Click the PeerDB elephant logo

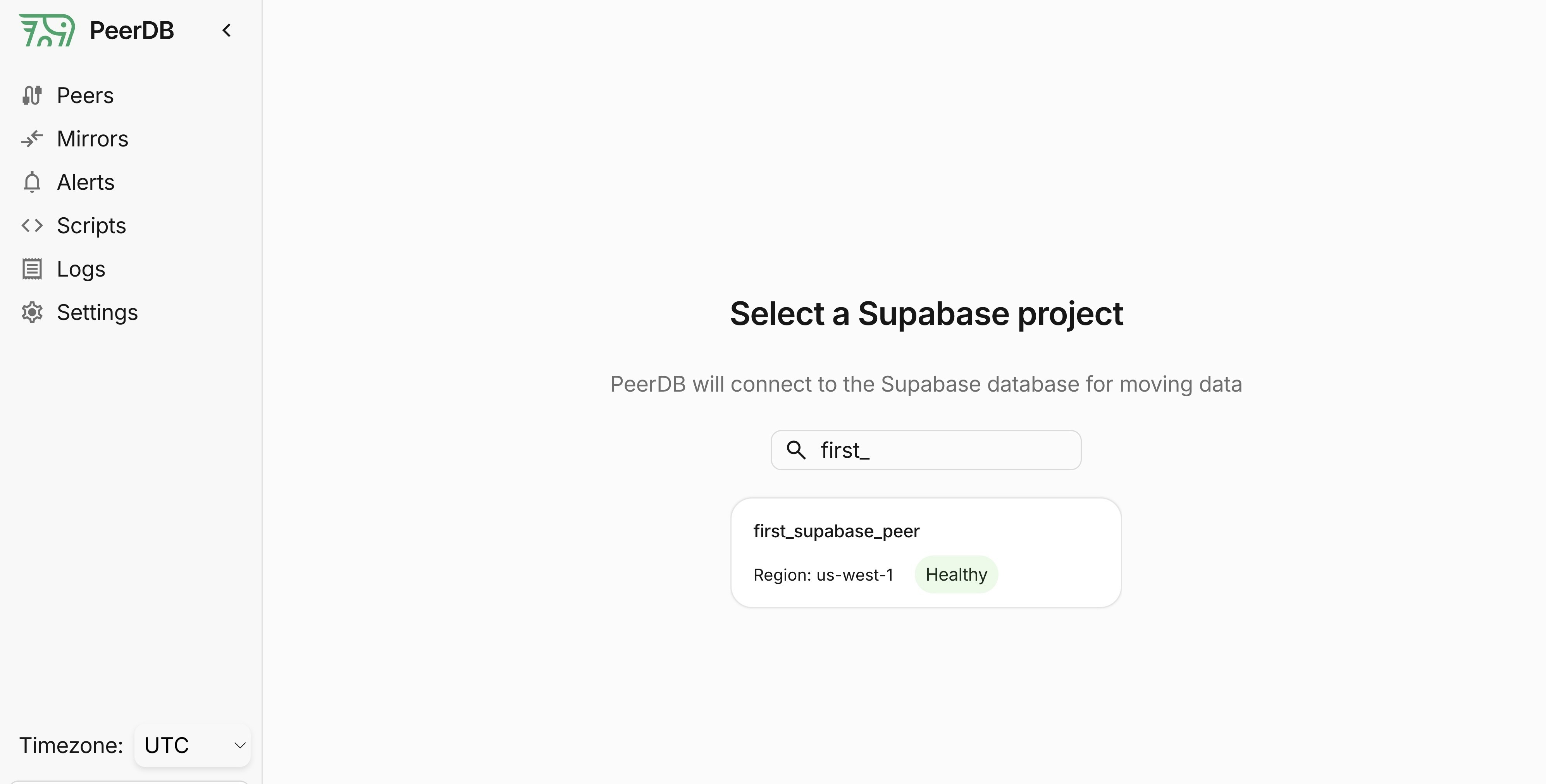(x=47, y=30)
